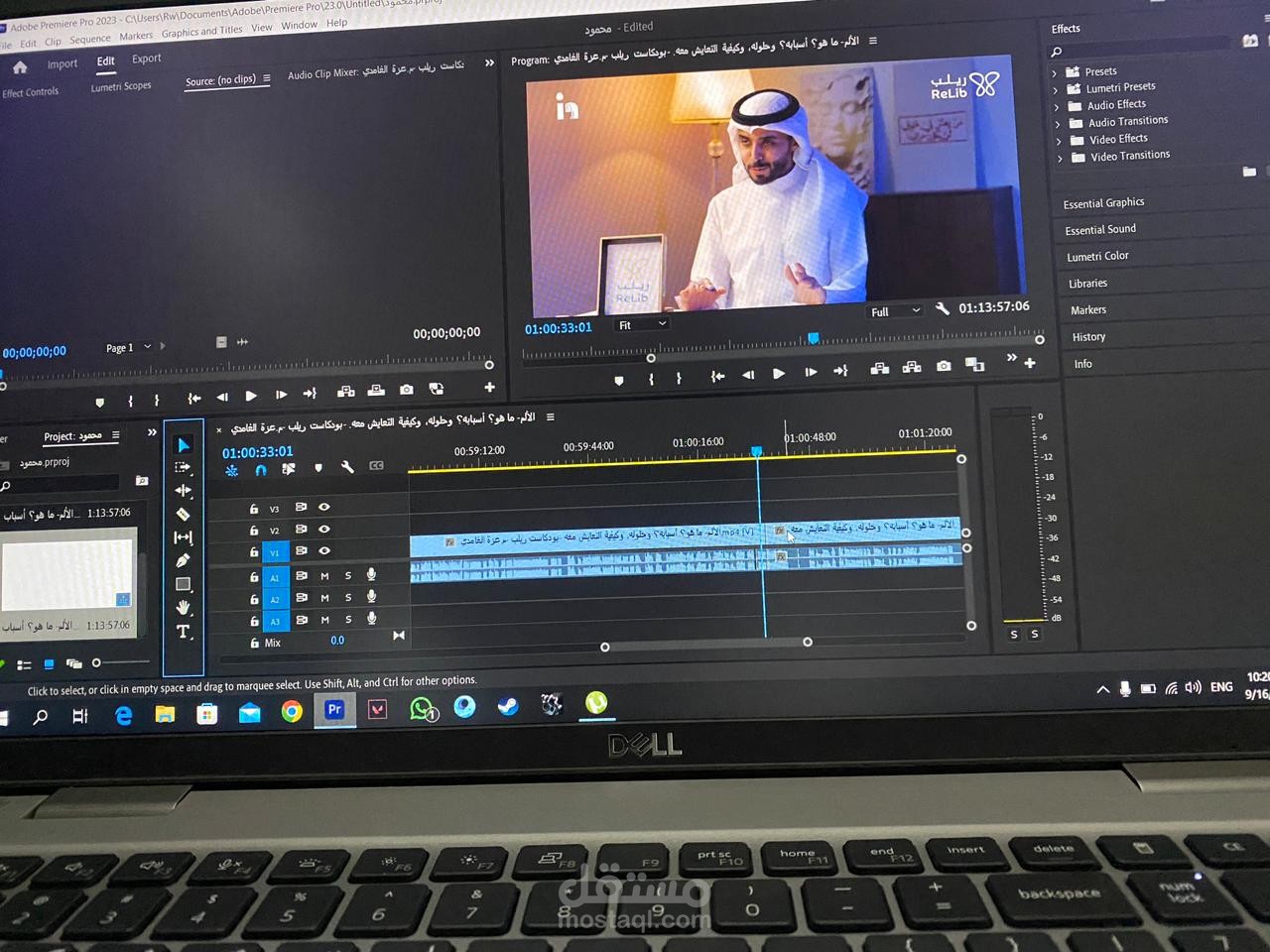Click Lift button in Program monitor
This screenshot has width=1270, height=952.
click(x=879, y=369)
